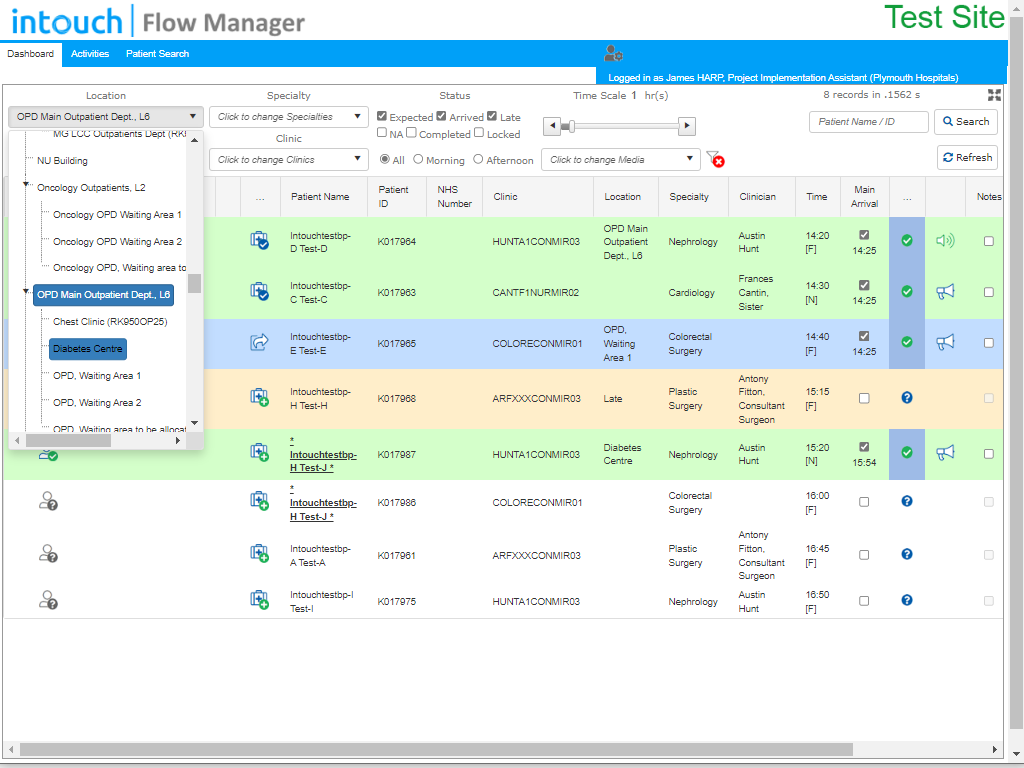Go to the Patient Search tab
Screen dimensions: 1024x768
[157, 54]
